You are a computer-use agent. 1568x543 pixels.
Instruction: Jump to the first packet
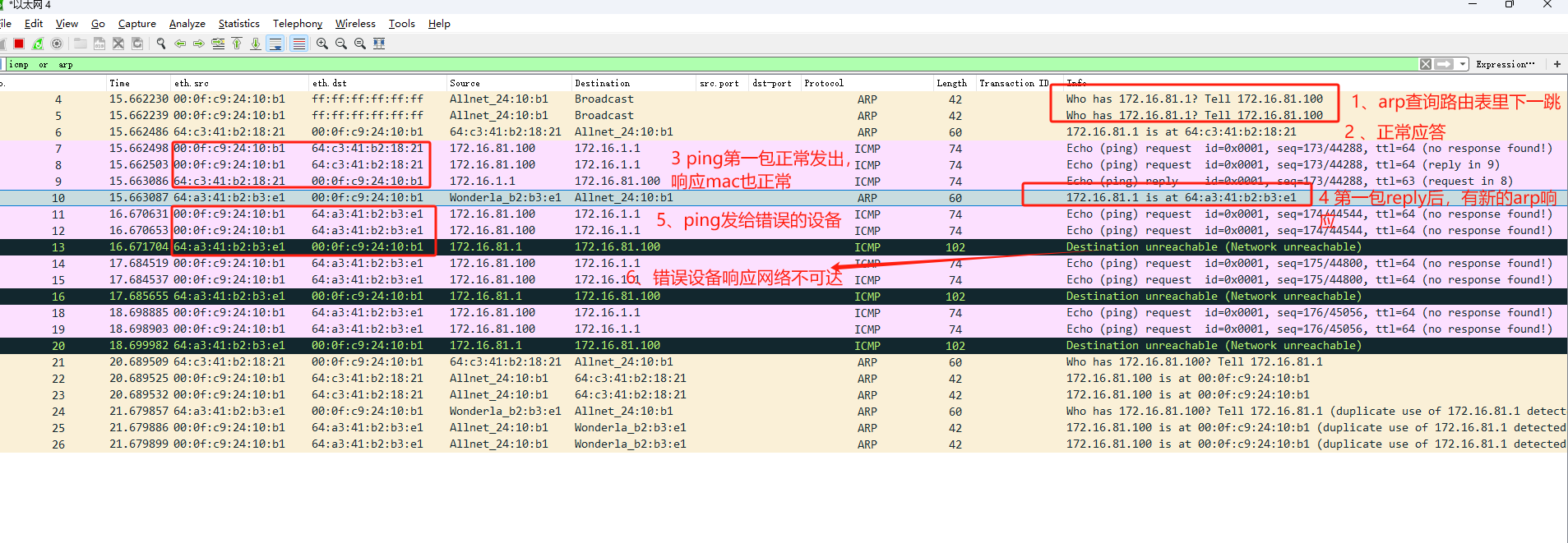[x=237, y=44]
